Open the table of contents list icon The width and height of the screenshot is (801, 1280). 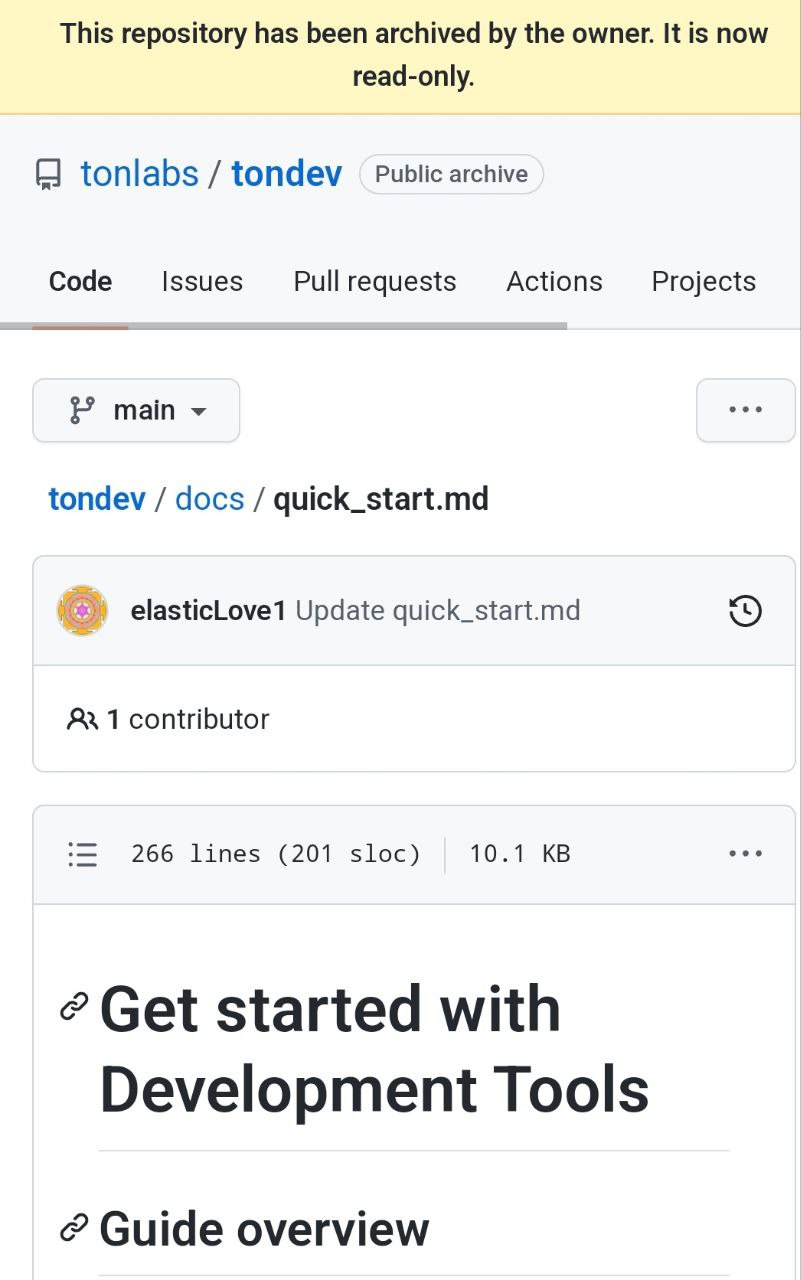point(83,854)
